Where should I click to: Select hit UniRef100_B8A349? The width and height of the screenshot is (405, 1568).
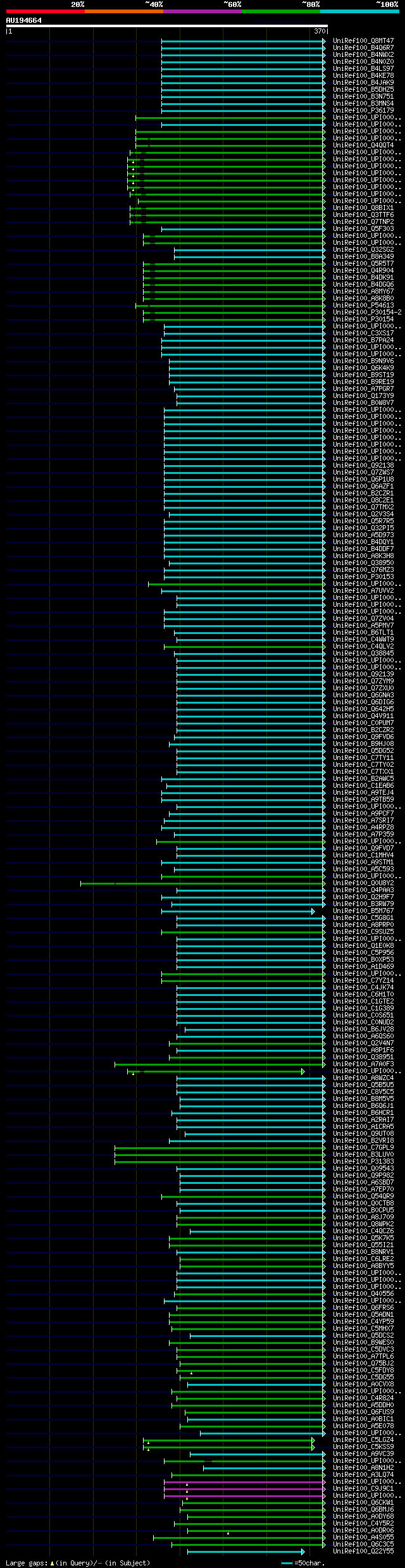pyautogui.click(x=363, y=257)
